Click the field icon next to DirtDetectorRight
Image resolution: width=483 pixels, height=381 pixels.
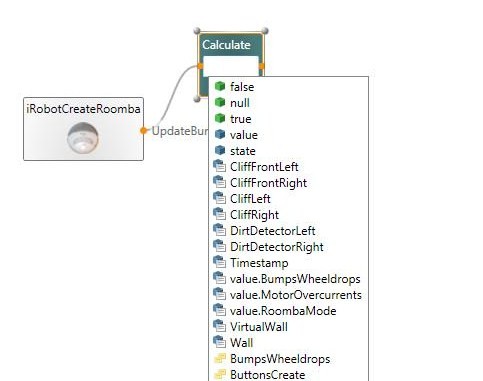point(219,246)
